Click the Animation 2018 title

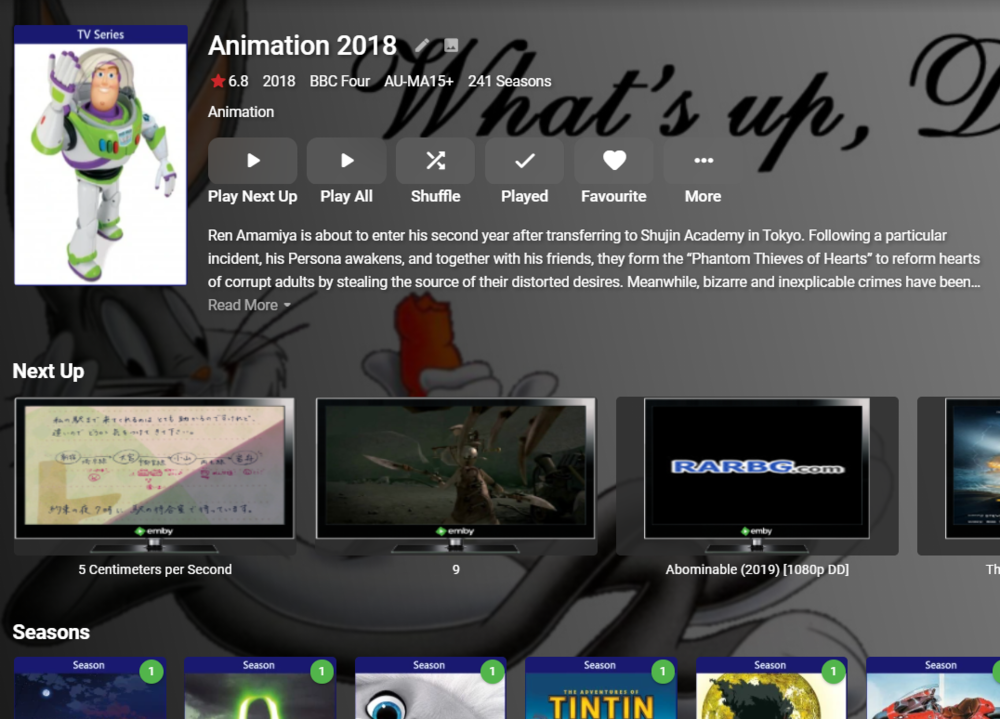tap(302, 45)
